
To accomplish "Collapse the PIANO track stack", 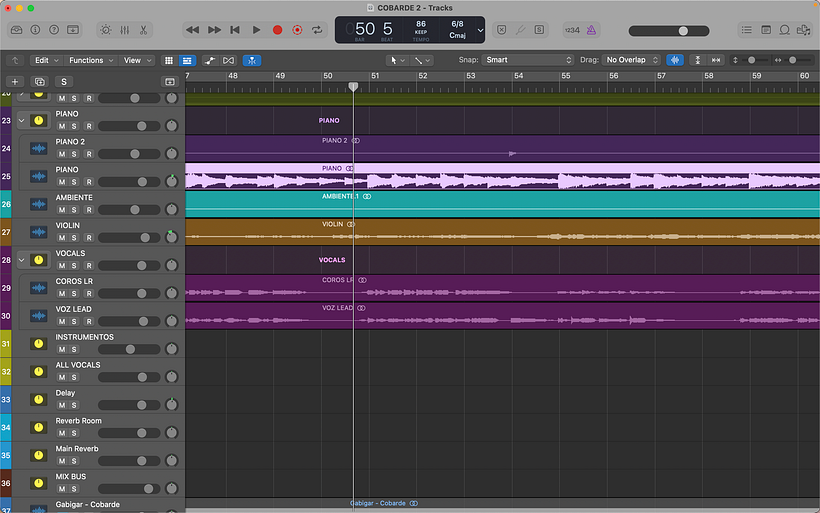I will (x=21, y=121).
